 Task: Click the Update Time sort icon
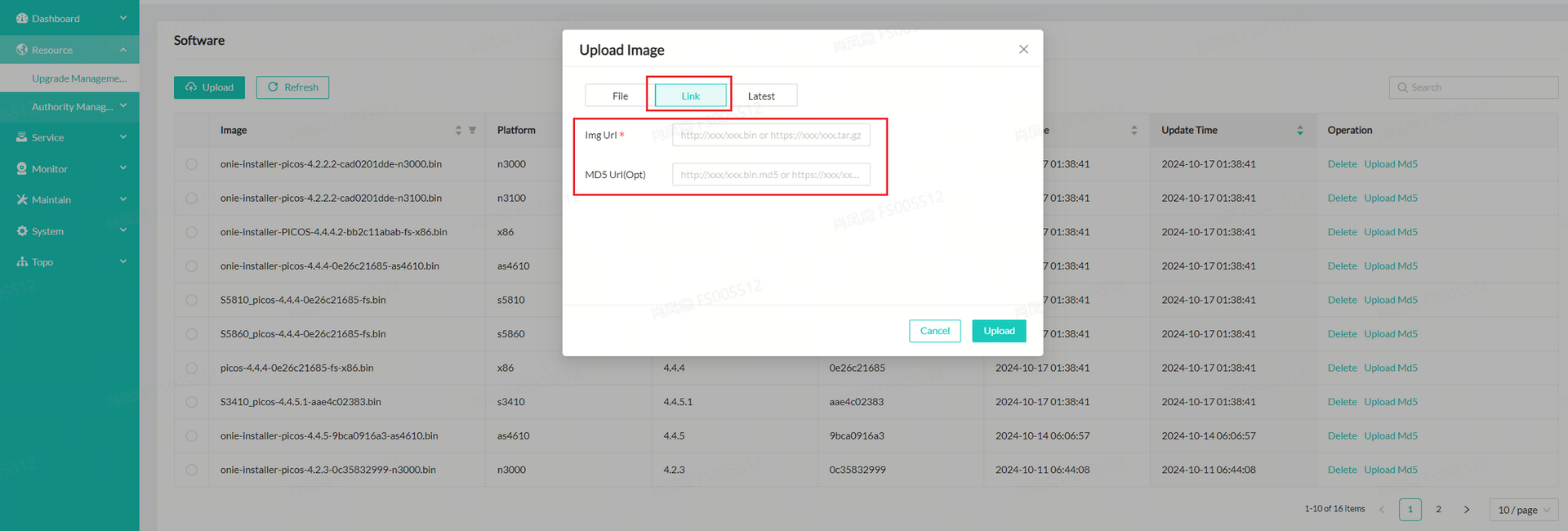point(1300,131)
